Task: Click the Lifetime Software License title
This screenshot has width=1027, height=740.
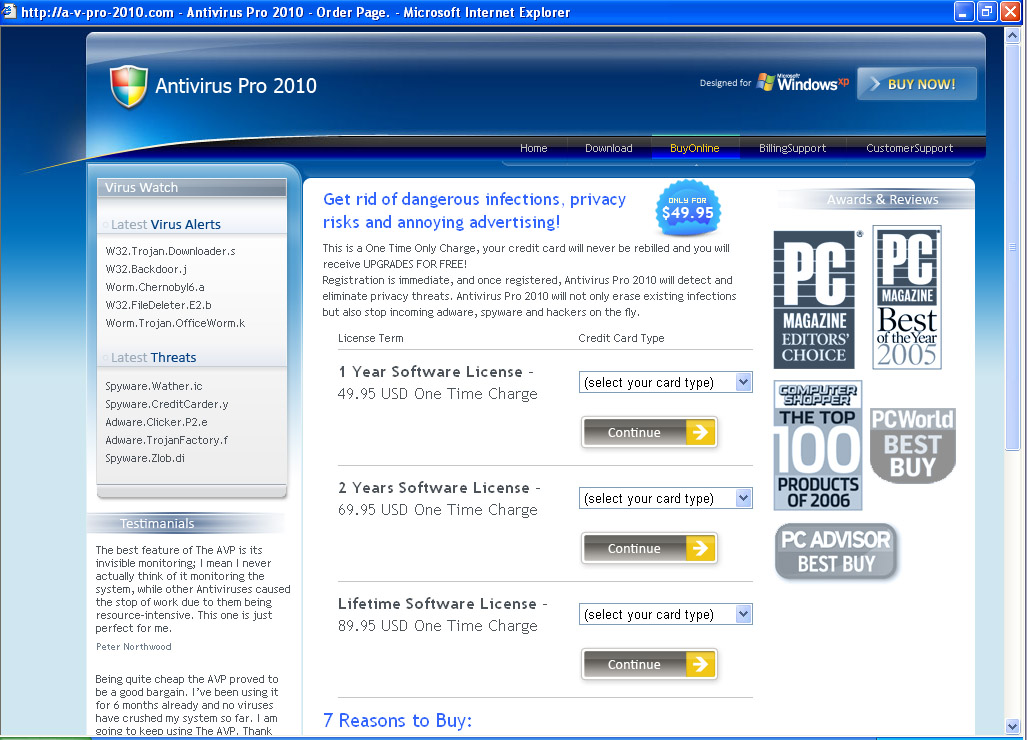Action: click(x=443, y=603)
